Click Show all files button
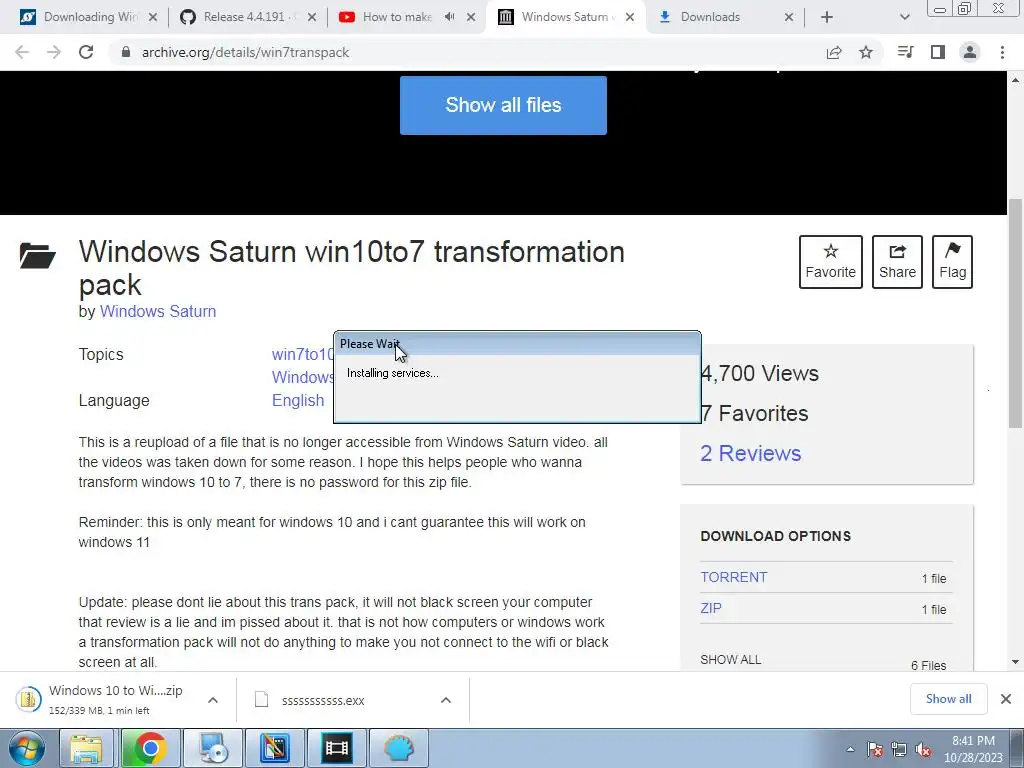1024x768 pixels. tap(503, 105)
